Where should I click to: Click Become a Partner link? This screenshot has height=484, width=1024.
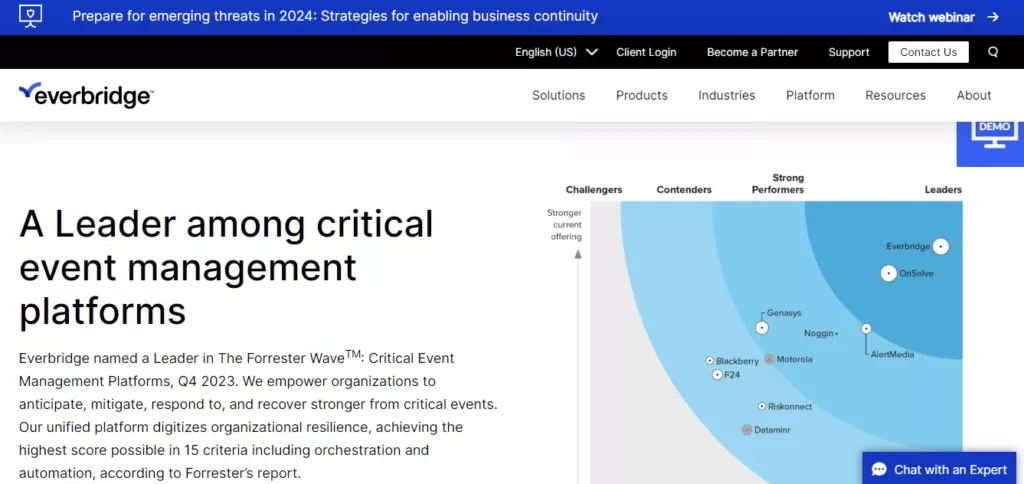[752, 52]
